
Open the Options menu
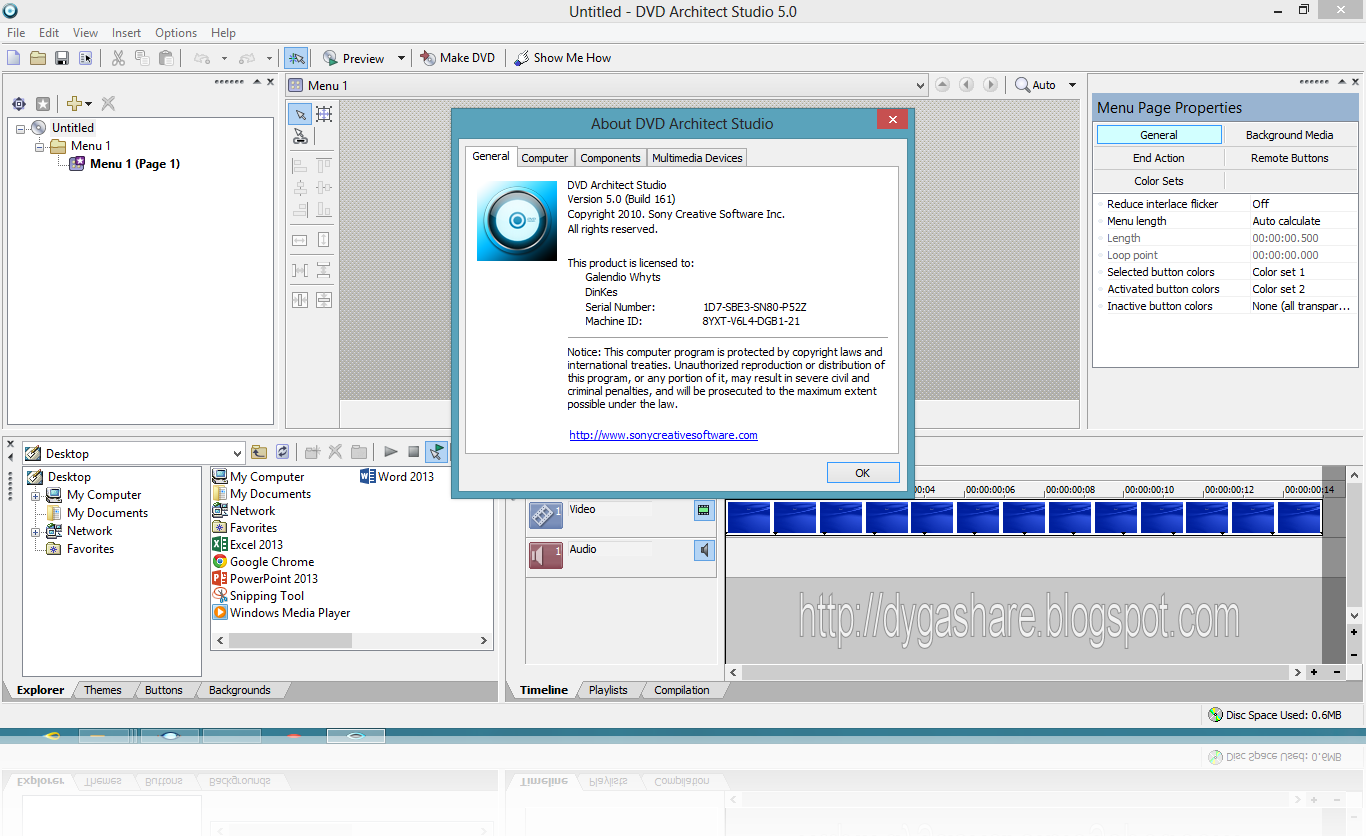(x=176, y=33)
